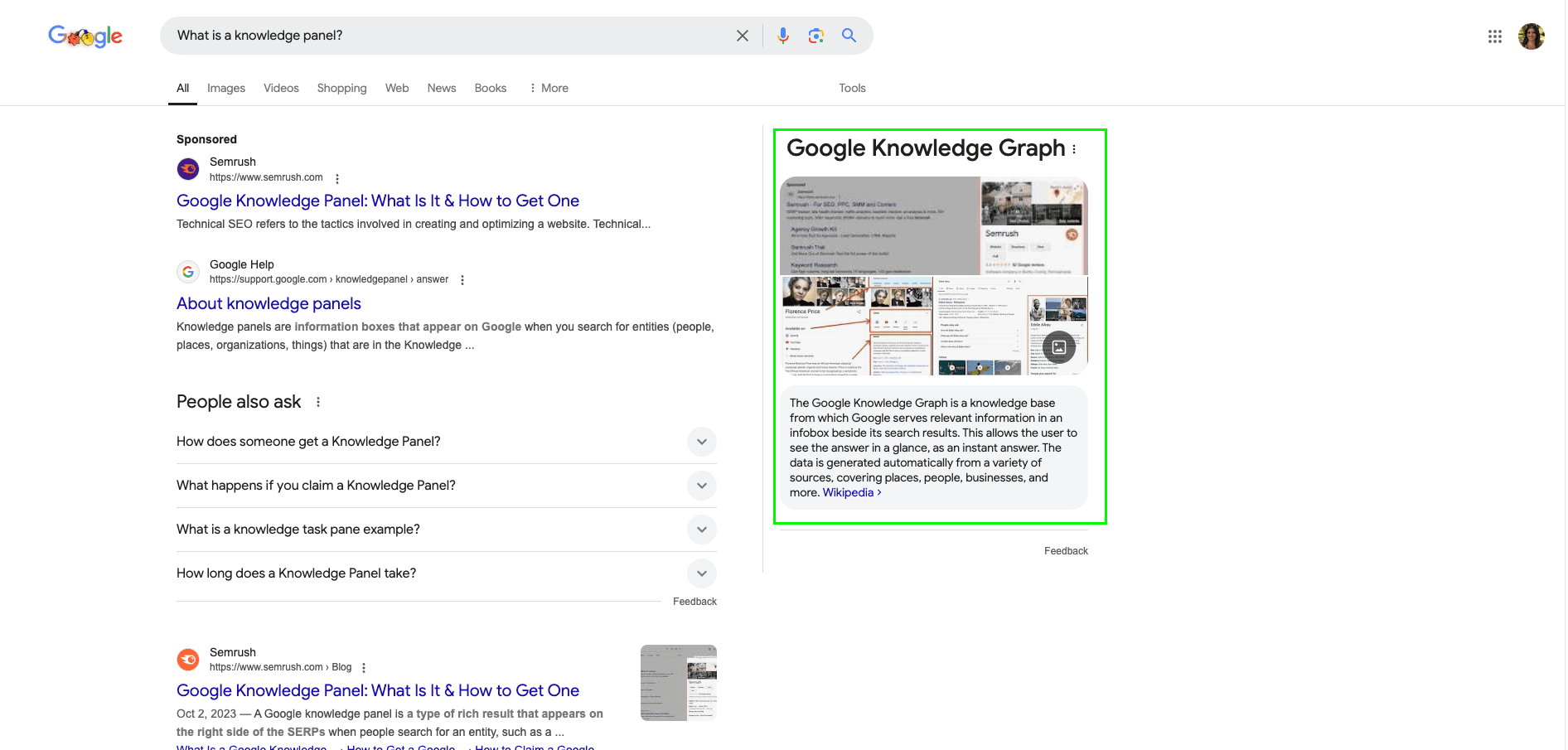Click Feedback under People also ask
Image resolution: width=1568 pixels, height=750 pixels.
click(694, 602)
